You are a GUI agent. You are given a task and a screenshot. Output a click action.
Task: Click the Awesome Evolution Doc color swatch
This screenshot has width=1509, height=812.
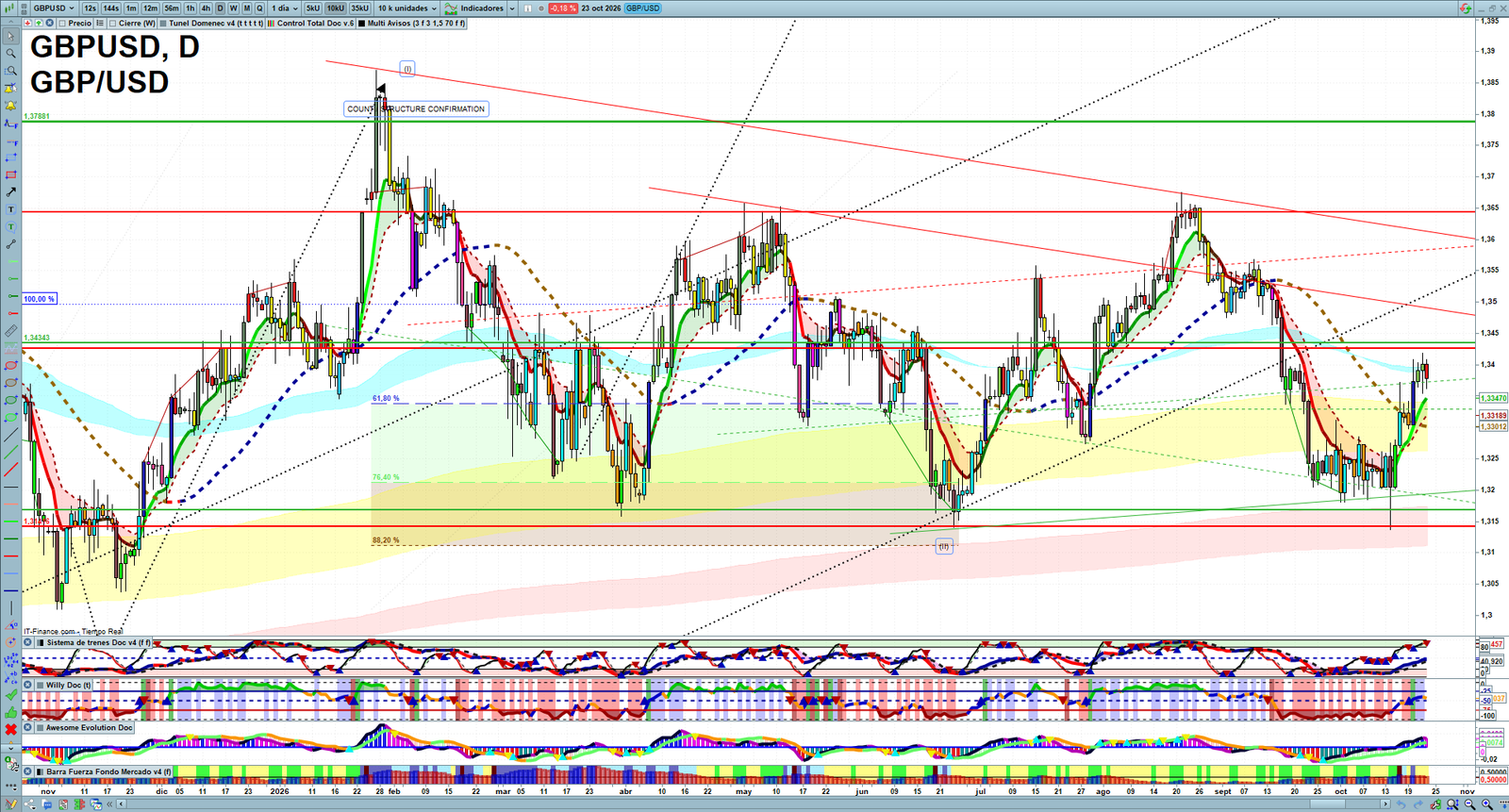point(40,728)
